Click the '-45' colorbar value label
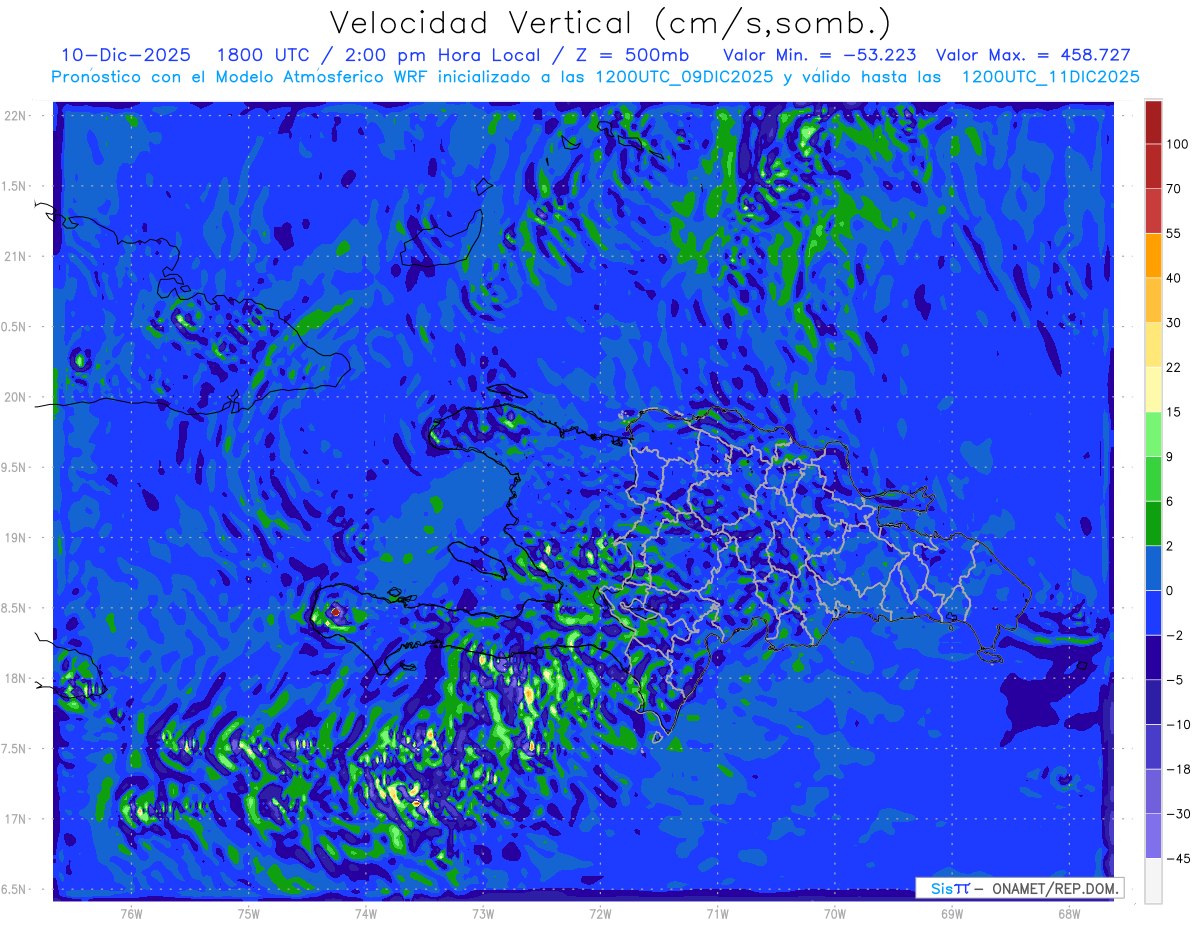This screenshot has height=927, width=1200. 1177,859
